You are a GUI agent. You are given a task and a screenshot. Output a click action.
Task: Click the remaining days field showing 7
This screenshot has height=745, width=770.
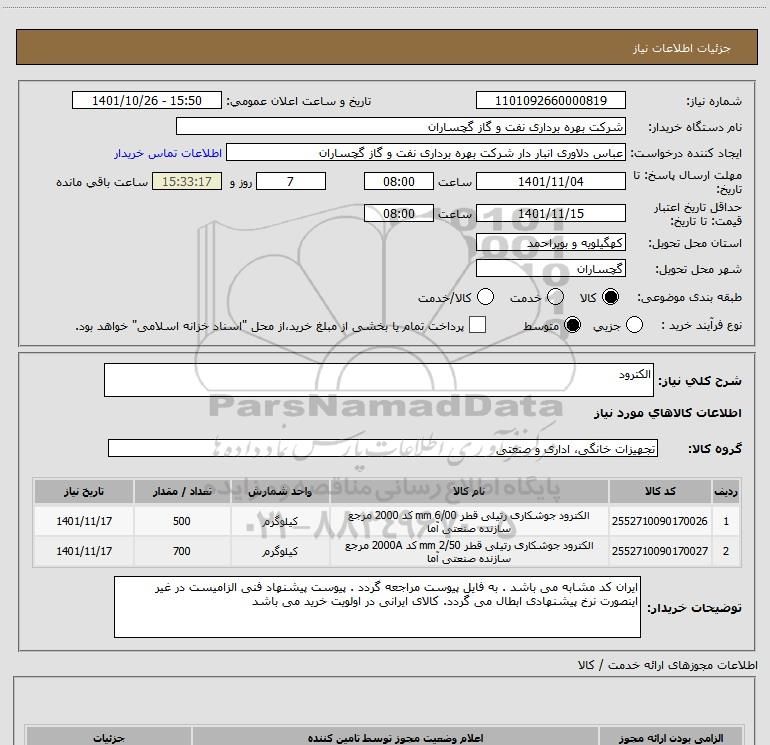click(x=291, y=182)
